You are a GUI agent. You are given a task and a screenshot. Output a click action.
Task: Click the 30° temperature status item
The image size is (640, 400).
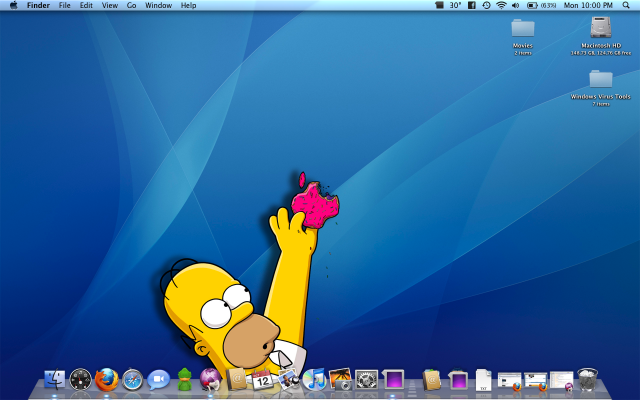click(x=455, y=5)
